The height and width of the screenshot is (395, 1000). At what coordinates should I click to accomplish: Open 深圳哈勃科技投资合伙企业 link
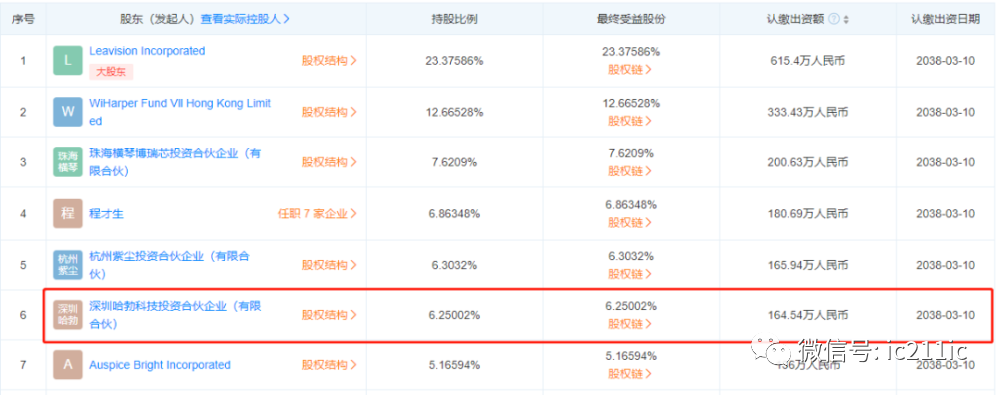(x=175, y=315)
